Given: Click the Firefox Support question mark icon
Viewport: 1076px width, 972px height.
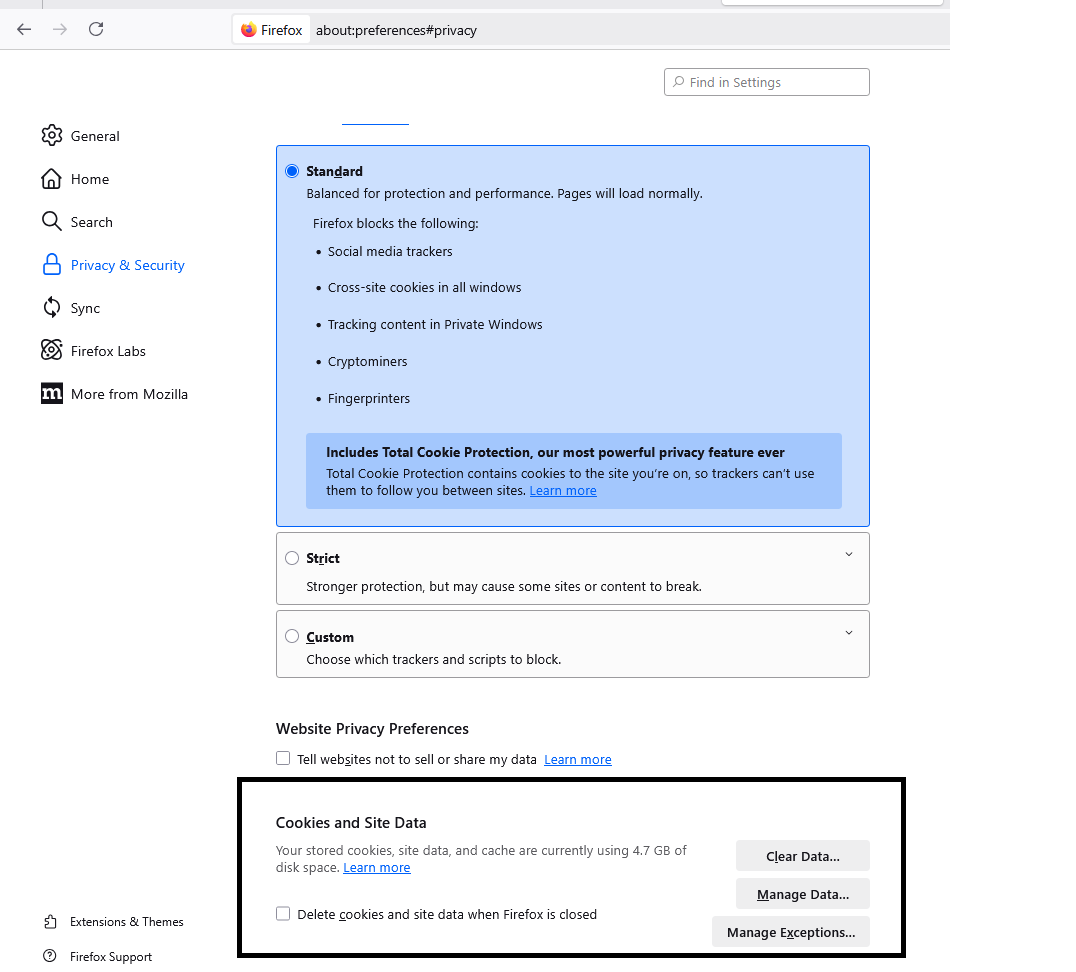Looking at the screenshot, I should 49,956.
